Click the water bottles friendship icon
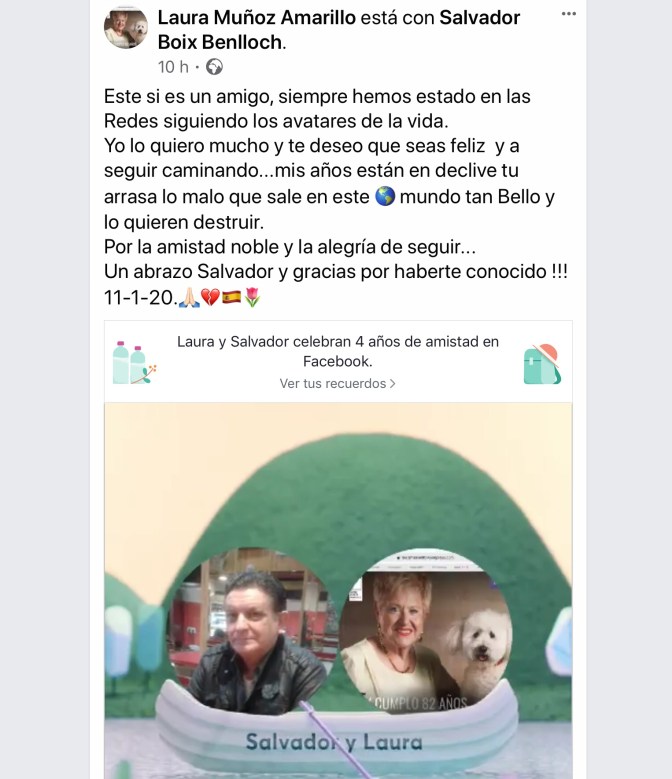The image size is (672, 779). pyautogui.click(x=134, y=363)
